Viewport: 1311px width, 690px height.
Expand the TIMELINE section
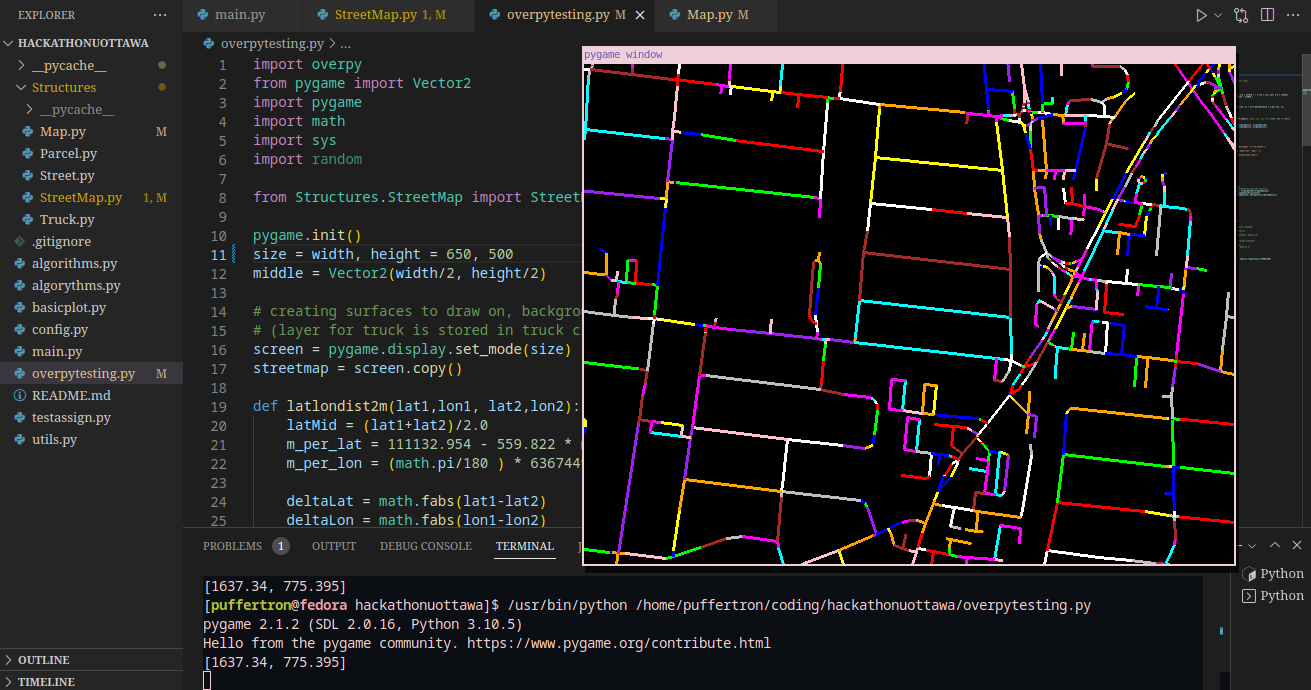coord(45,681)
